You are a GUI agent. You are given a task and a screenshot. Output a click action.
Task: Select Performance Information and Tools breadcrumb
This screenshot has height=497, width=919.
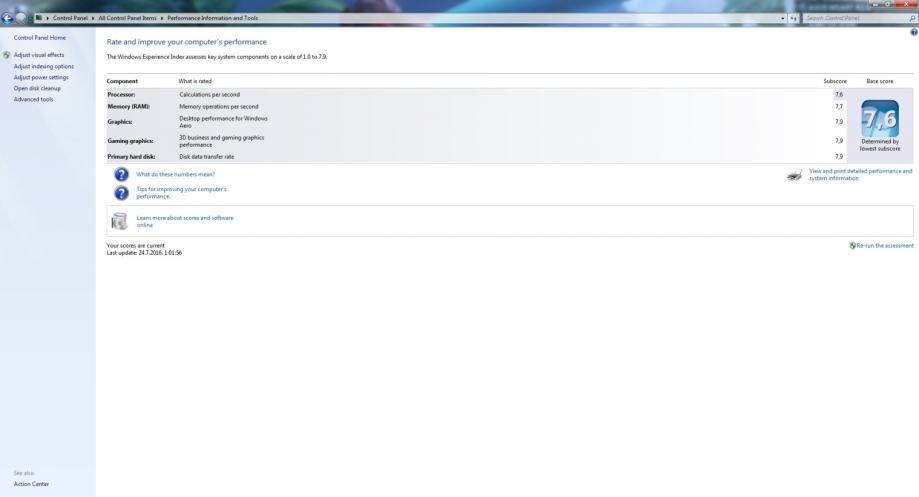click(213, 18)
